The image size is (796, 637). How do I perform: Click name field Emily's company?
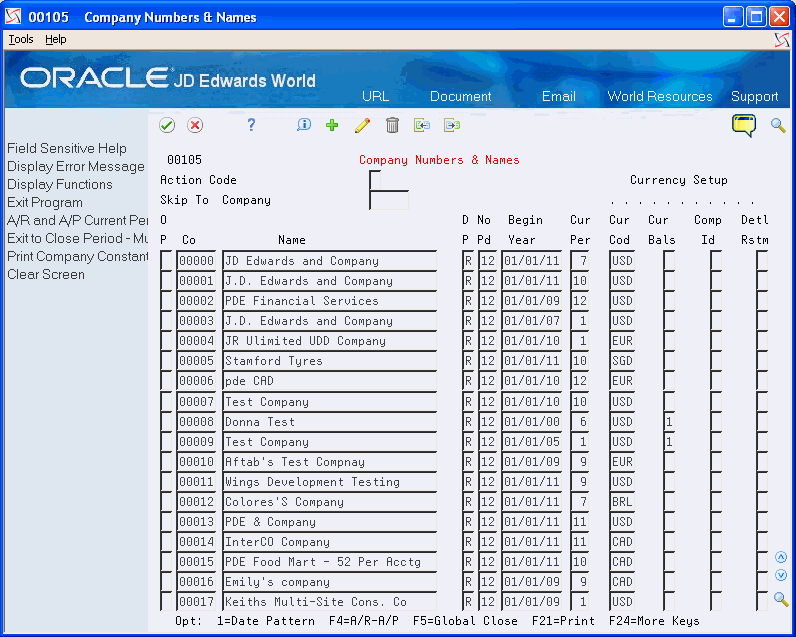click(329, 582)
